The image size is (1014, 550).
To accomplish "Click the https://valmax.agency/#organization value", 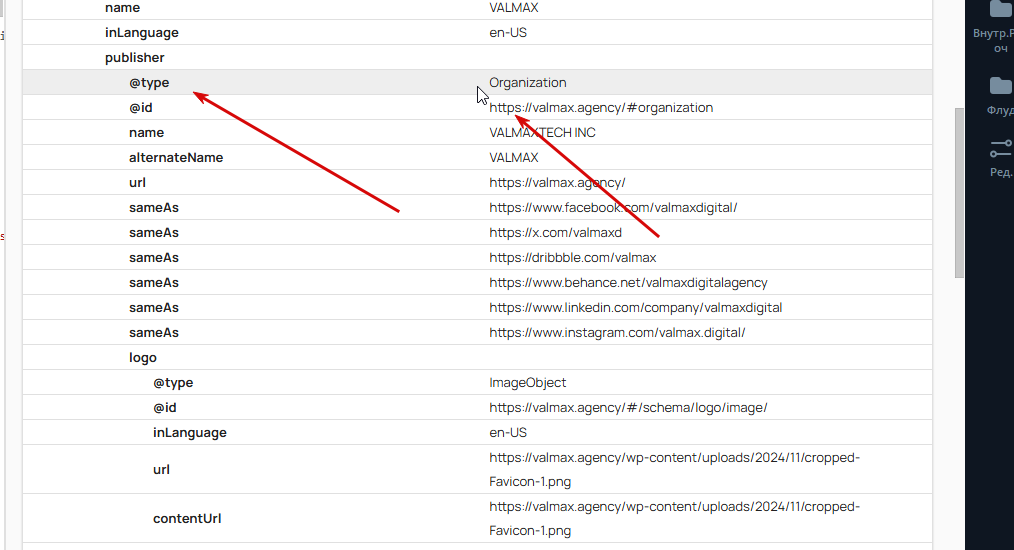I will tap(601, 107).
